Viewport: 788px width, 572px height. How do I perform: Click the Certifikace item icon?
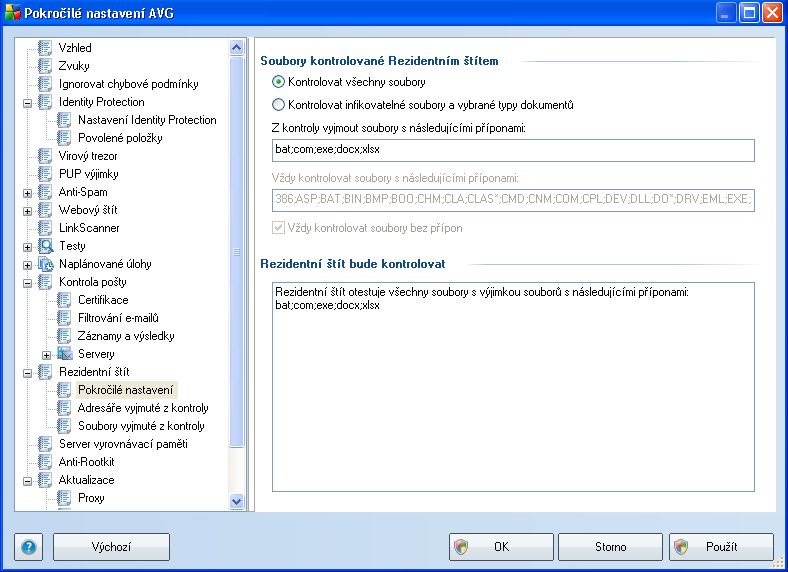coord(64,300)
